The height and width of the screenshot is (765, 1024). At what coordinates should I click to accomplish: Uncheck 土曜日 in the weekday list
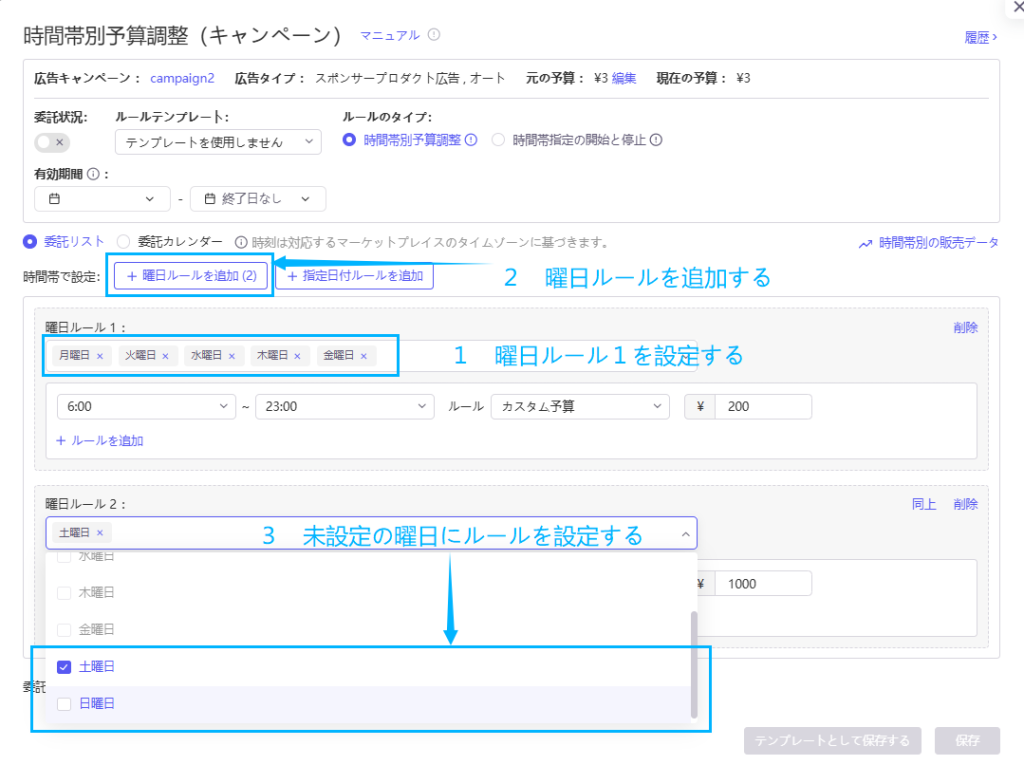pyautogui.click(x=64, y=667)
